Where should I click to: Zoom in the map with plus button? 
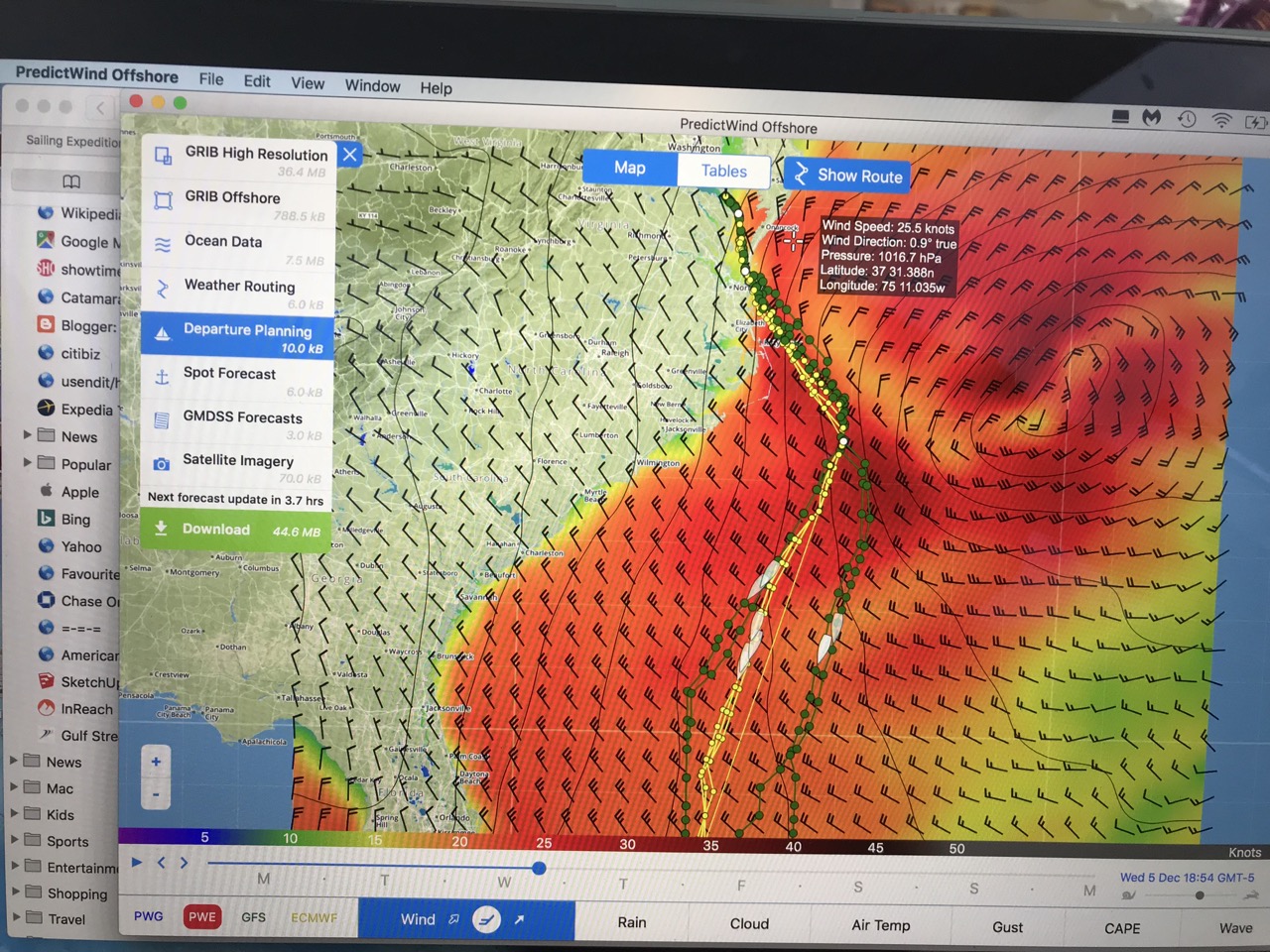(x=156, y=762)
